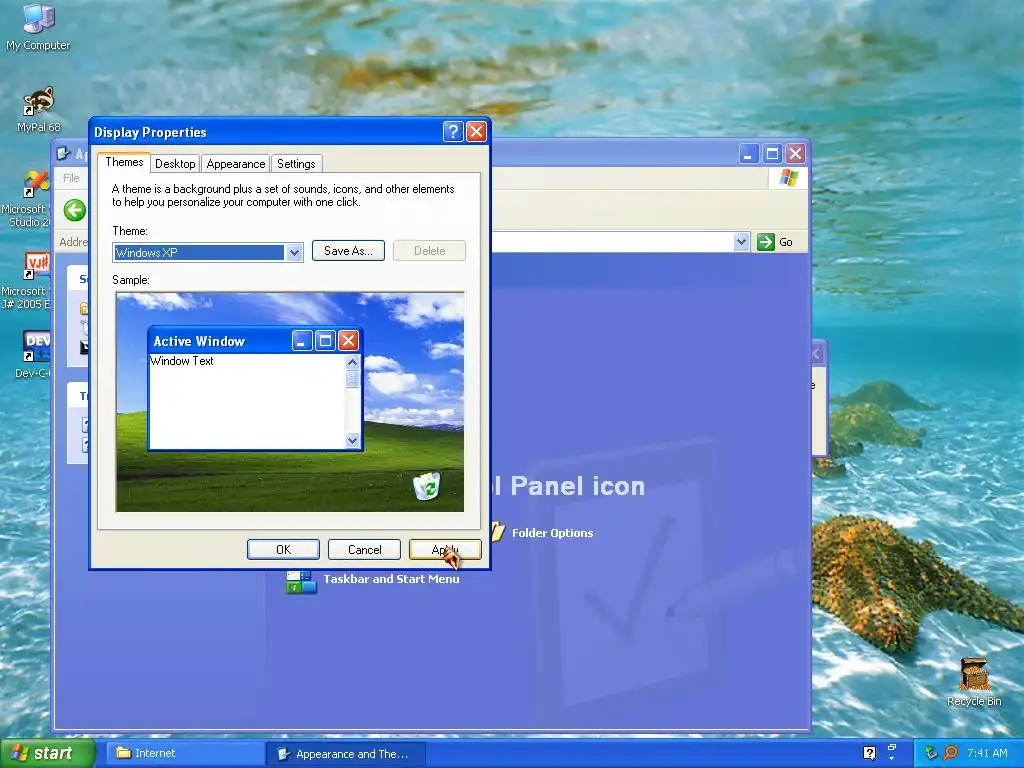Switch to the Desktop tab

175,164
